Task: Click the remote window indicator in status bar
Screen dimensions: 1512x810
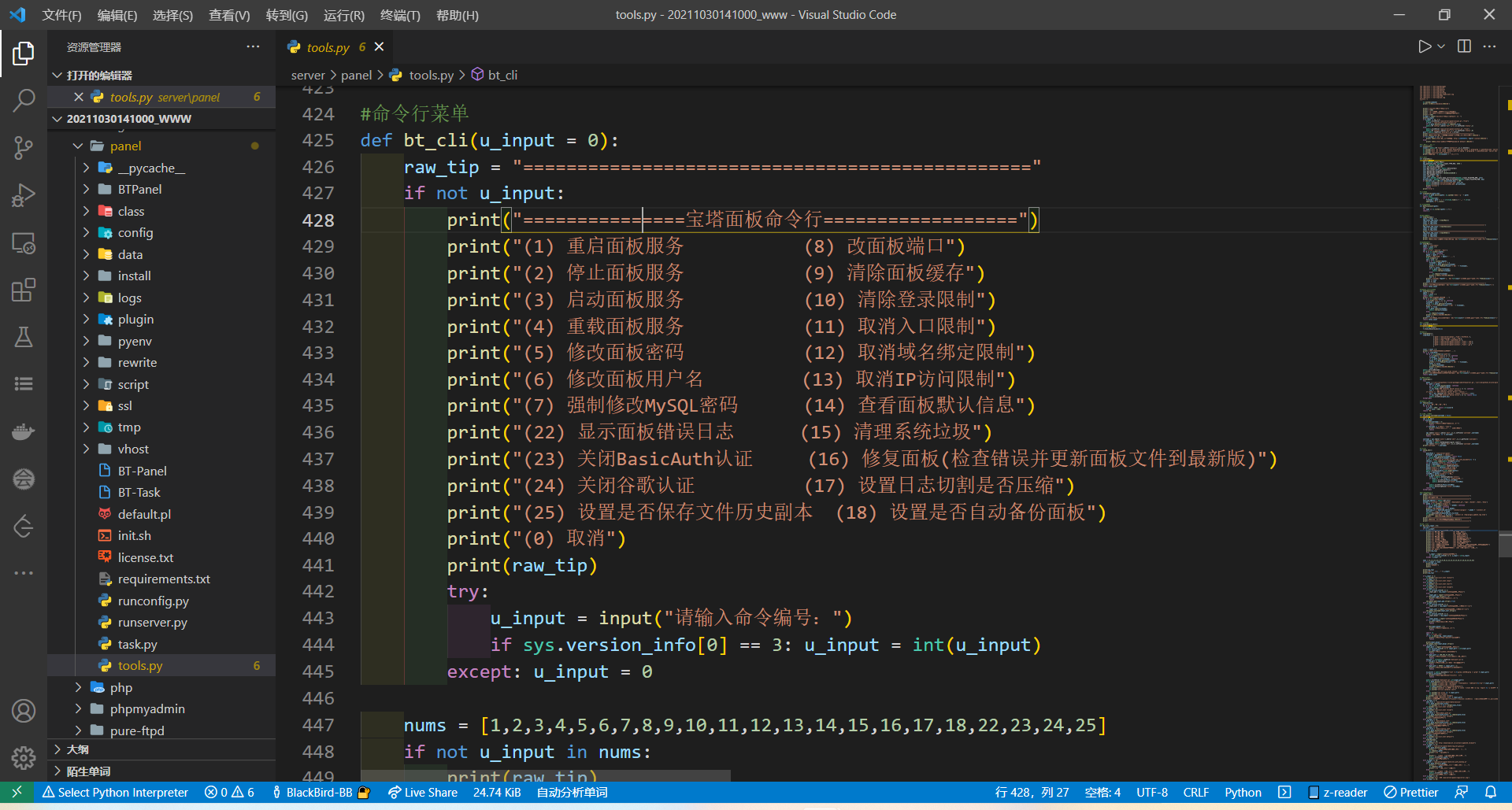Action: coord(17,792)
